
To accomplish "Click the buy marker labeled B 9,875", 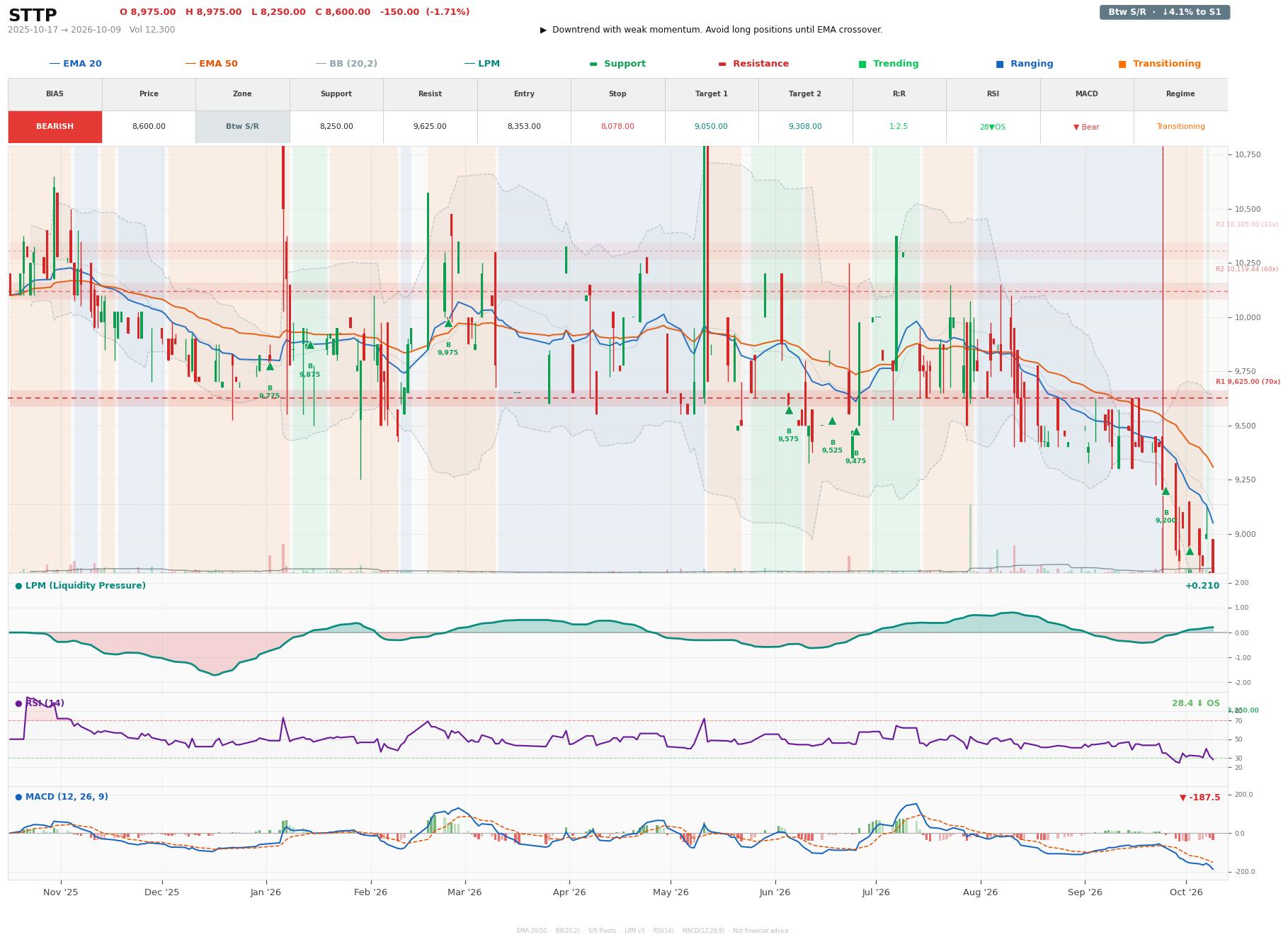I will 309,345.
